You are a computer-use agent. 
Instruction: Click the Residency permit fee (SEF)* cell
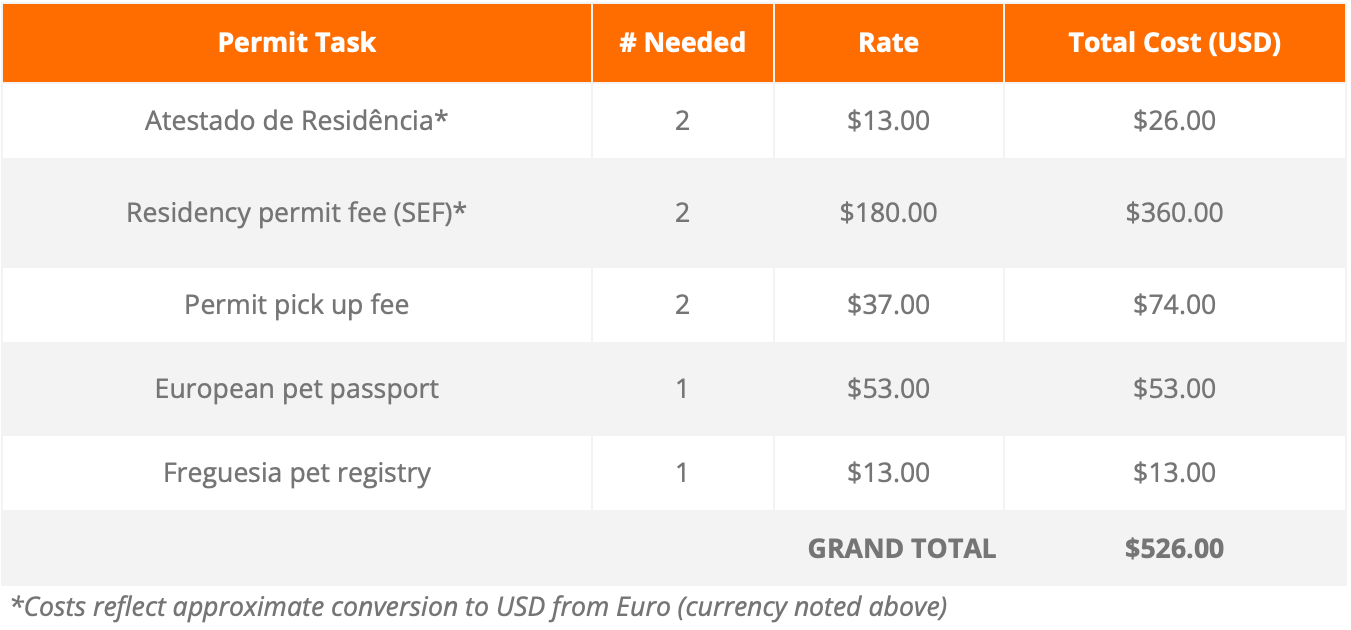coord(297,212)
